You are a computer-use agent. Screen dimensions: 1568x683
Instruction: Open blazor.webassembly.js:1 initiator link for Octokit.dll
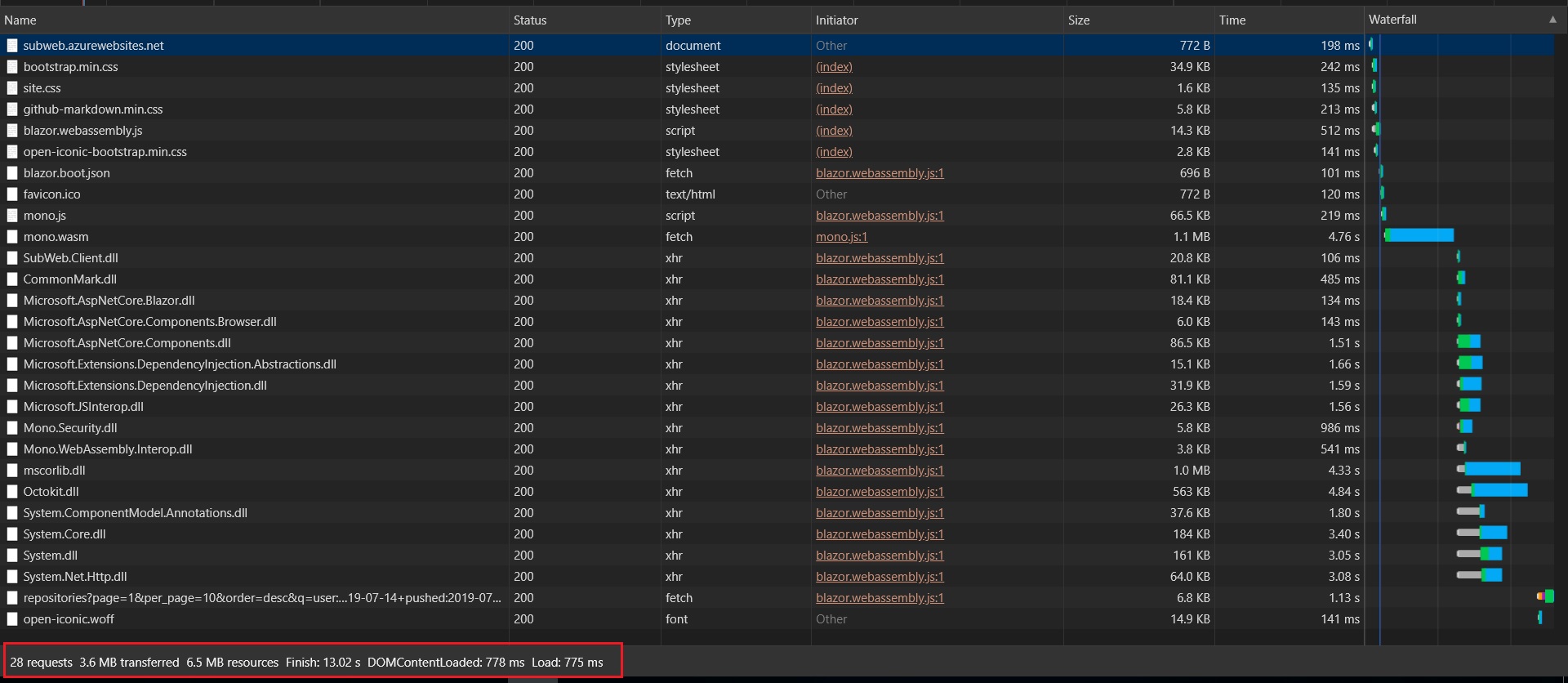(x=880, y=492)
